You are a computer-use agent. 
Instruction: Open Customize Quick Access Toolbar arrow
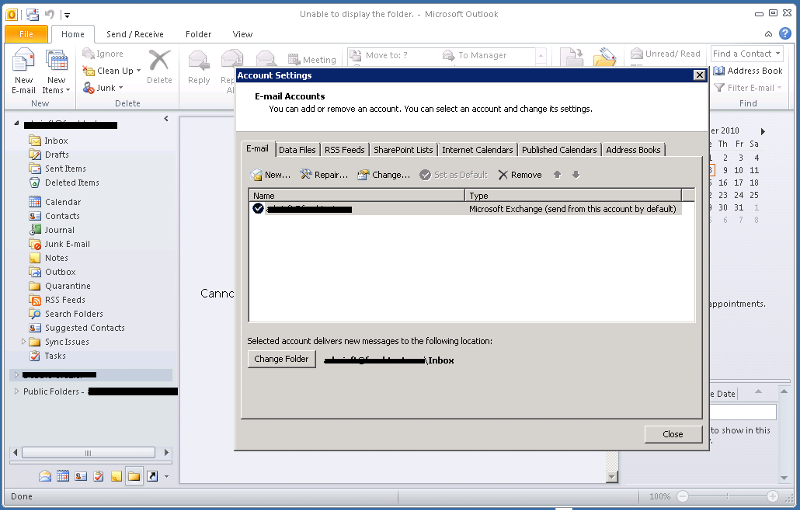(x=67, y=15)
